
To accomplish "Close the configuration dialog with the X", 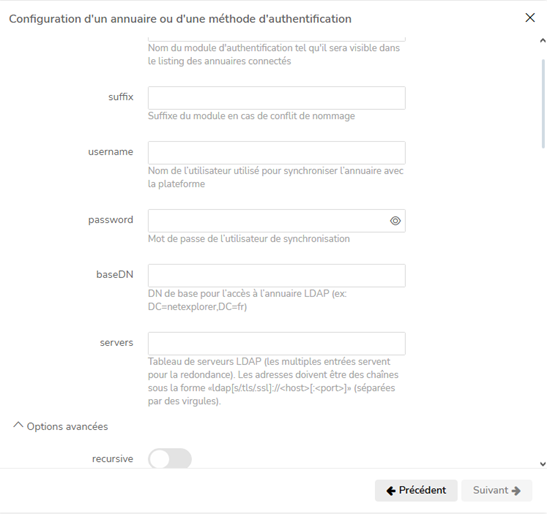I will [x=530, y=18].
